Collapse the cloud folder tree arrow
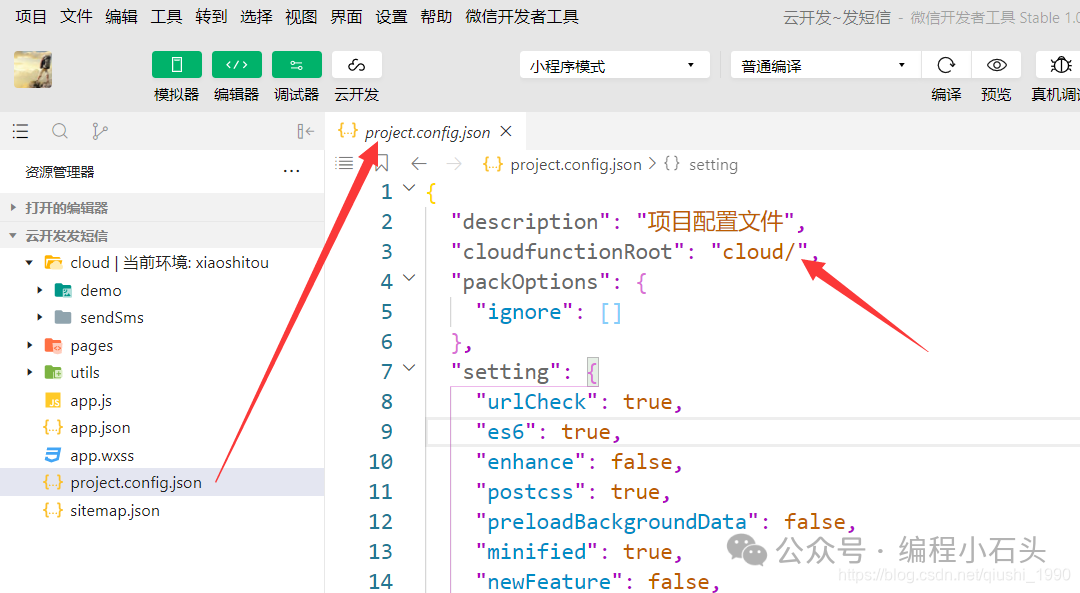 (29, 262)
